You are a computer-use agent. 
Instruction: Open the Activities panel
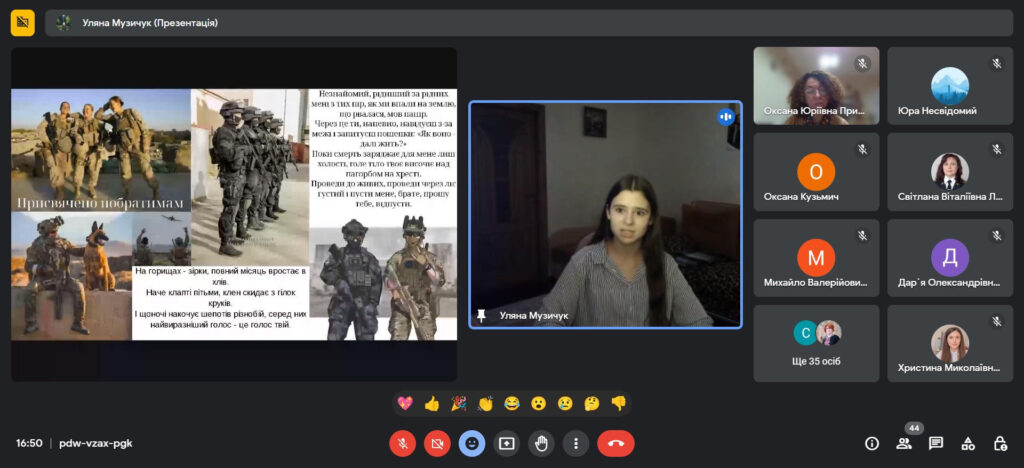pyautogui.click(x=968, y=443)
